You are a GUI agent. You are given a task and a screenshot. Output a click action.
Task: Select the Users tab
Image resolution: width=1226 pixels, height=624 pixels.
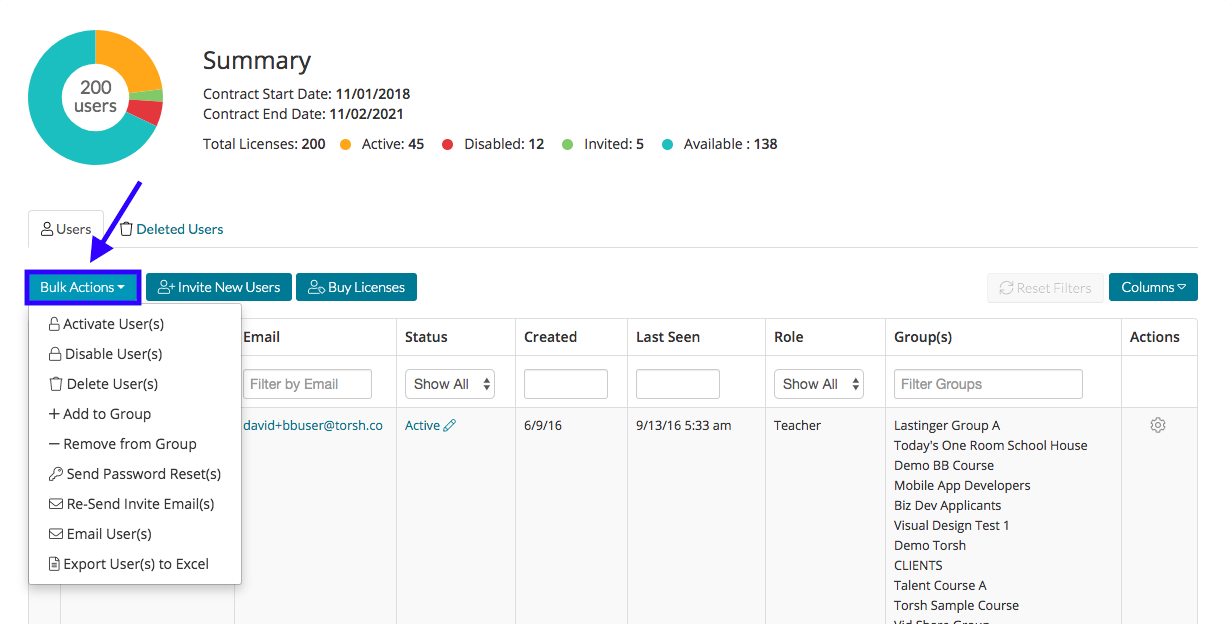click(x=66, y=229)
